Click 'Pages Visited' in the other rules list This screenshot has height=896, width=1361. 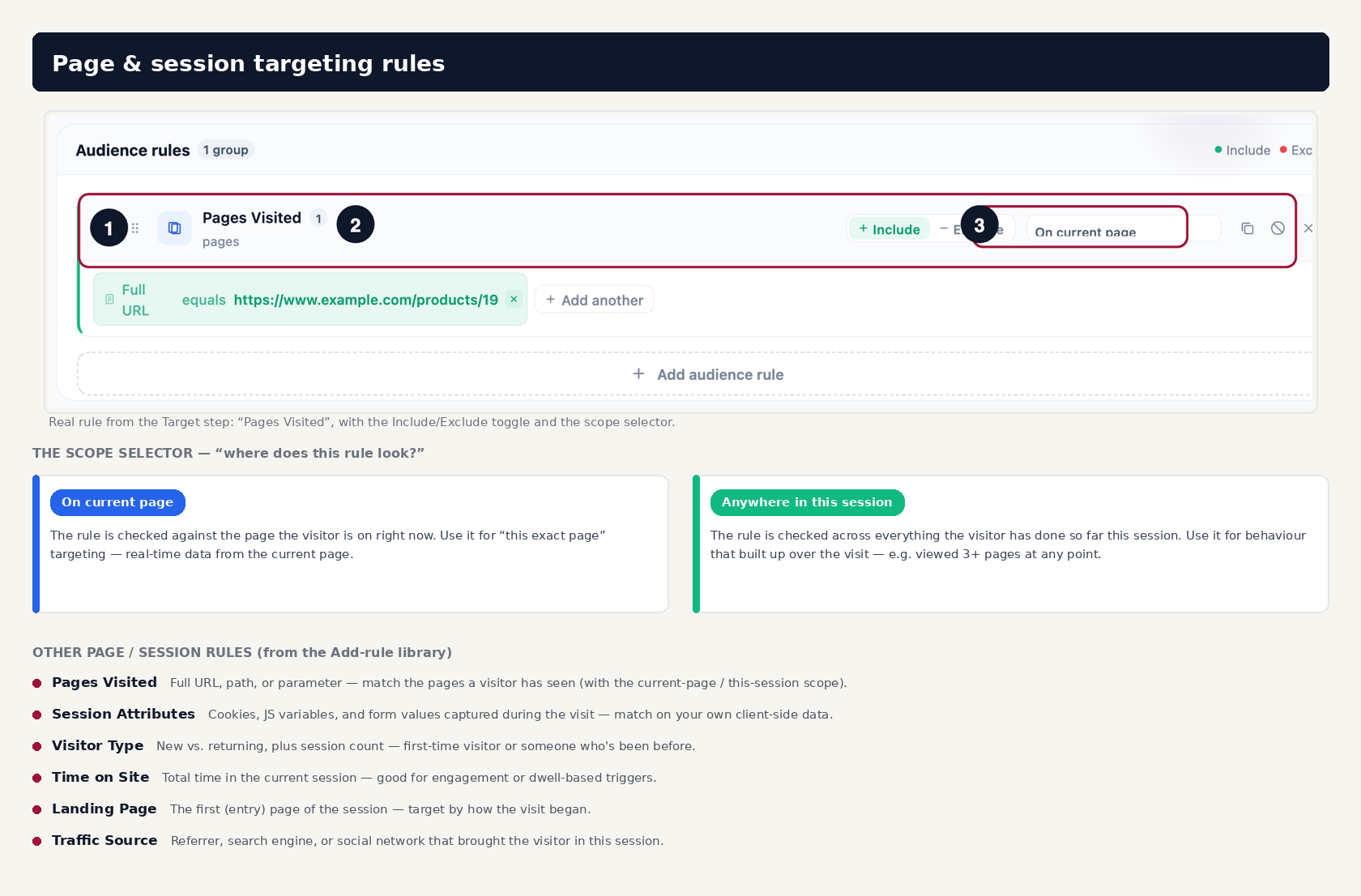(x=105, y=682)
